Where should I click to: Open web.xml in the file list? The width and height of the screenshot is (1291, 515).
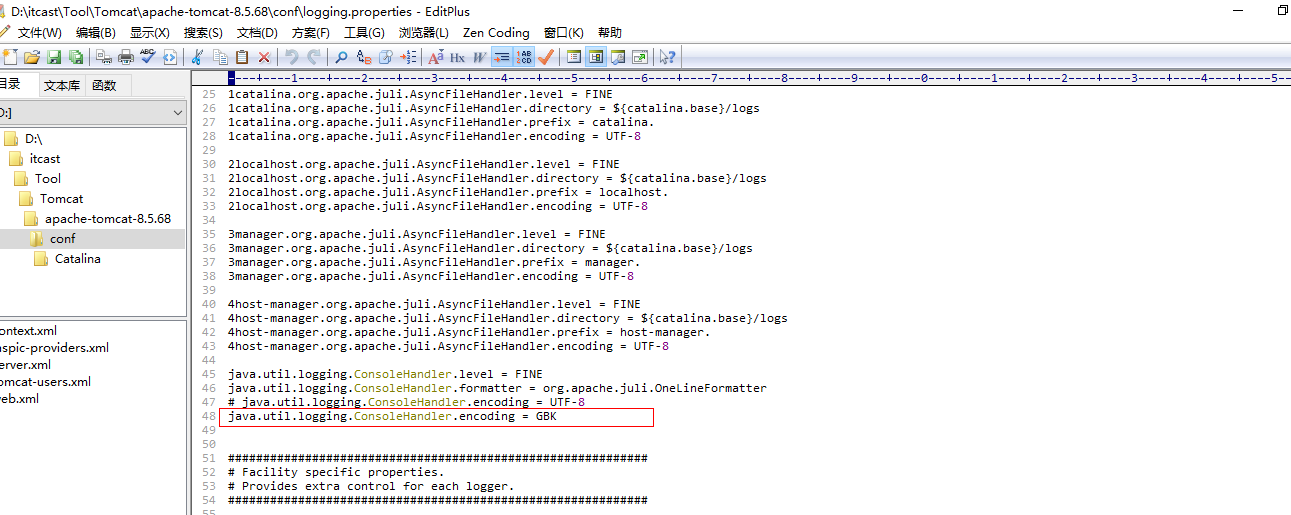19,398
